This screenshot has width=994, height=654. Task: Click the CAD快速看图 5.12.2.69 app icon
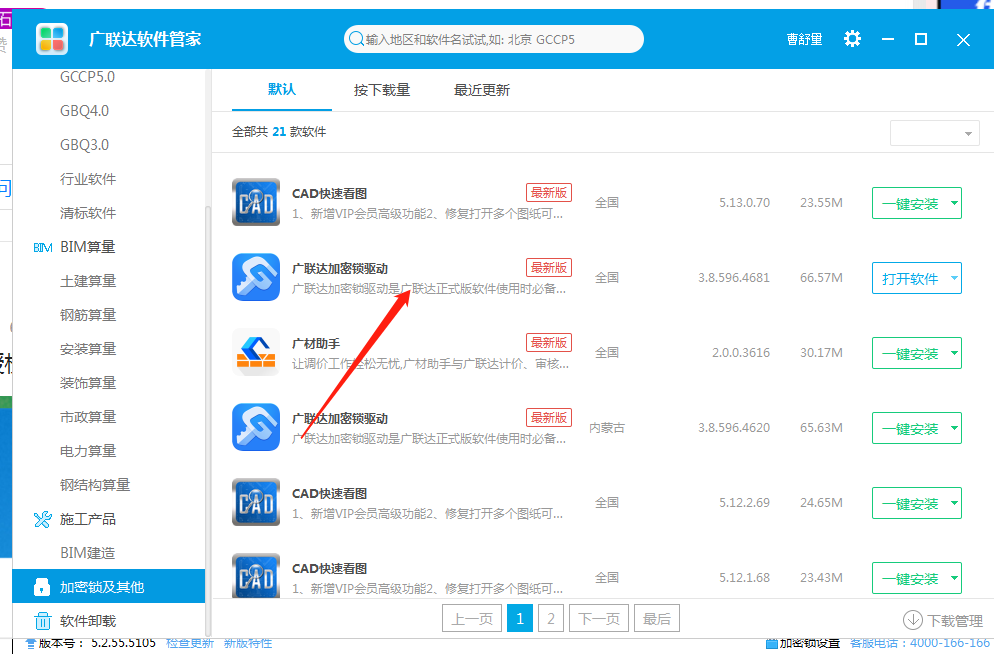(x=256, y=502)
